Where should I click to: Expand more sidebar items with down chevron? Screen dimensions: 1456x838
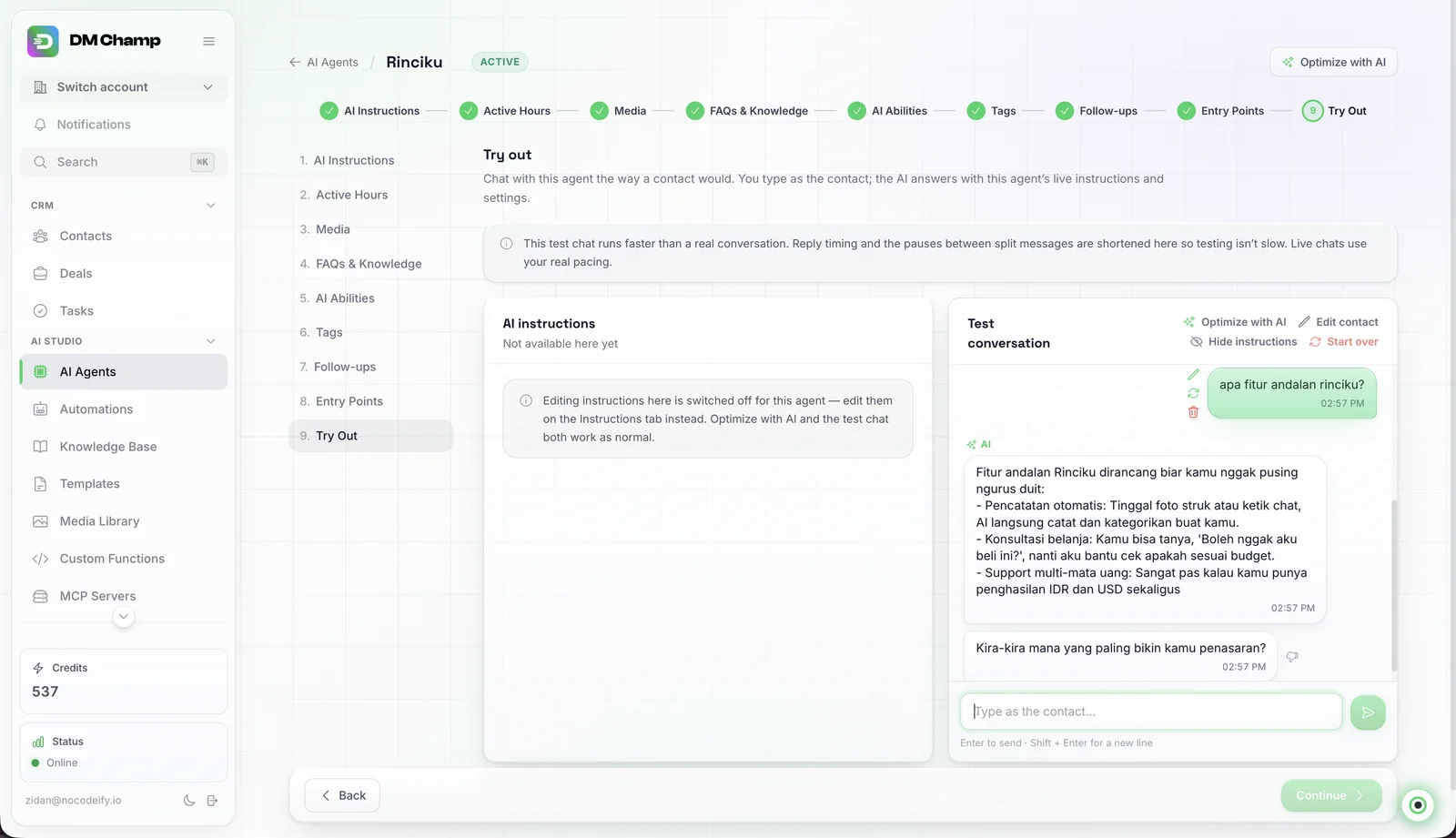(x=124, y=617)
